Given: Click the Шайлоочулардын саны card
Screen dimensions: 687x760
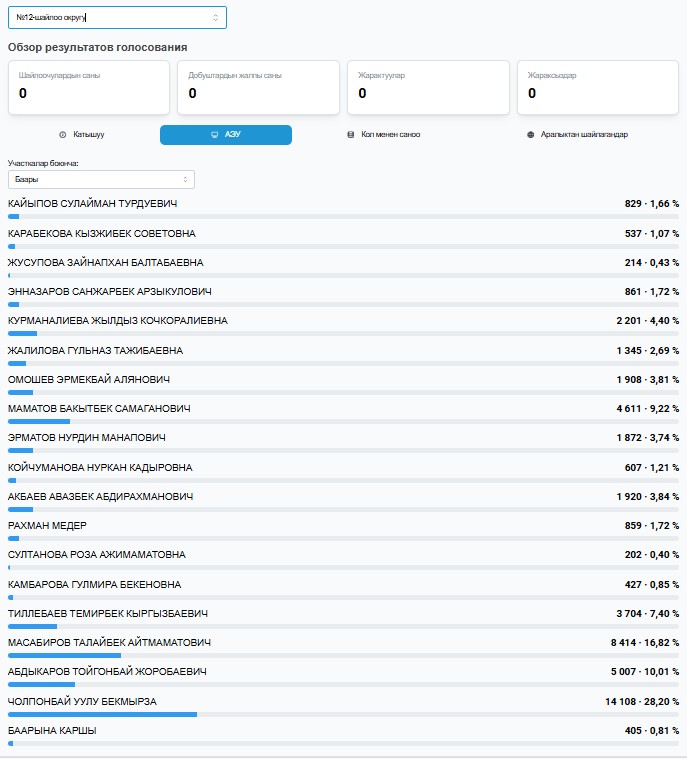Looking at the screenshot, I should (x=89, y=86).
